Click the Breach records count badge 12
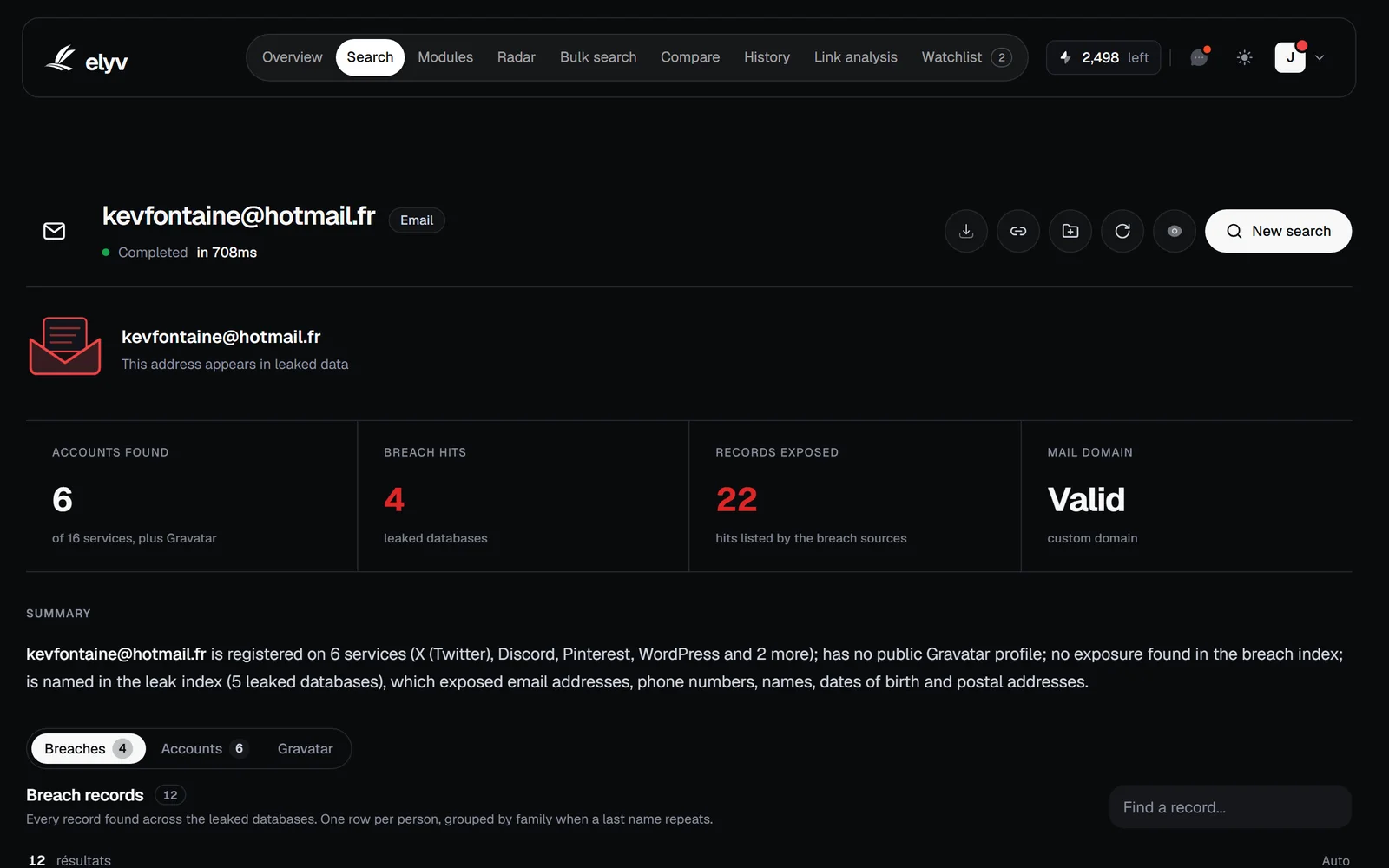The width and height of the screenshot is (1389, 868). [170, 795]
